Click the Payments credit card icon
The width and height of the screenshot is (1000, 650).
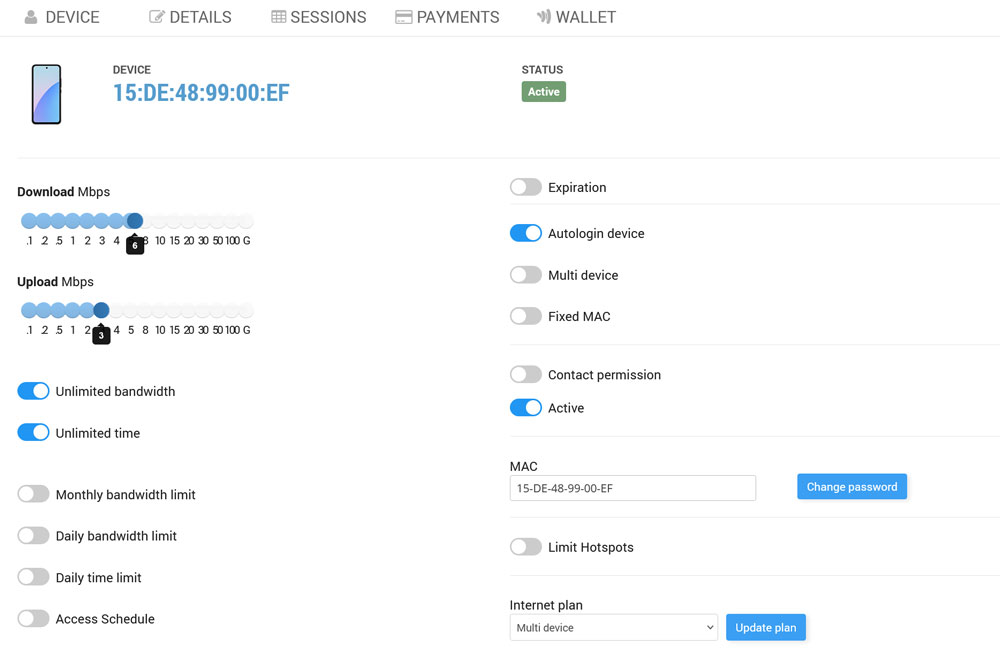coord(404,17)
